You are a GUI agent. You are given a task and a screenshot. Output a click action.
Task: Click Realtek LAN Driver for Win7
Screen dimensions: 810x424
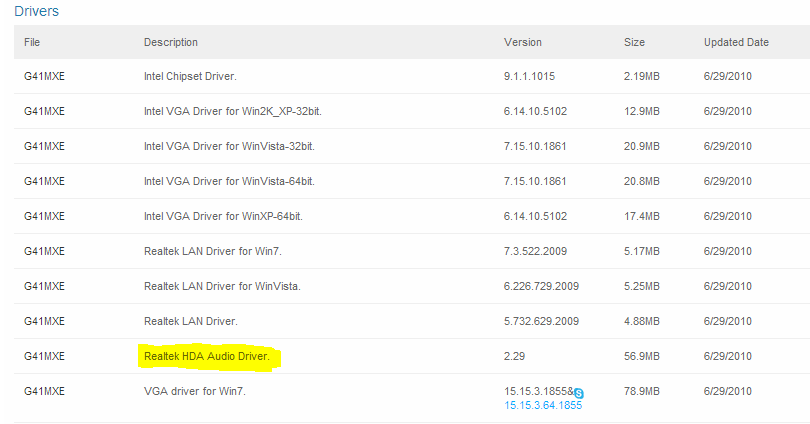click(x=213, y=252)
